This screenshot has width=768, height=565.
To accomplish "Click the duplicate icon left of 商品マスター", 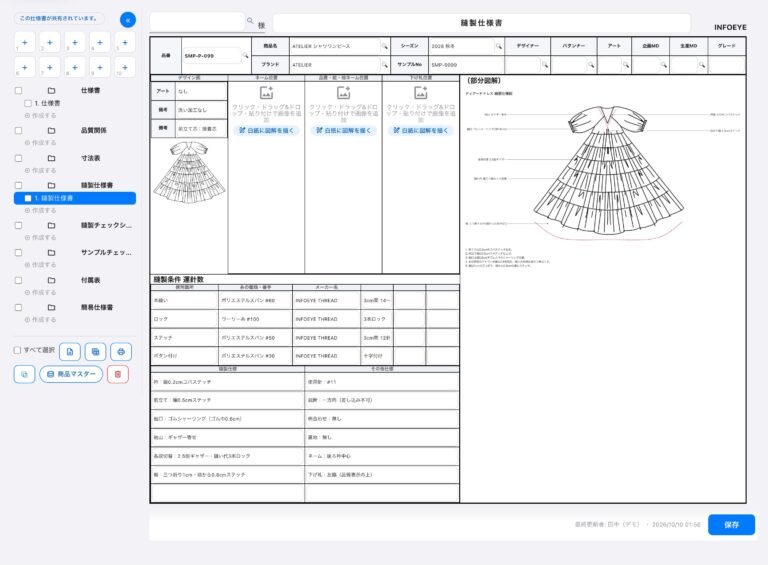I will pos(24,374).
